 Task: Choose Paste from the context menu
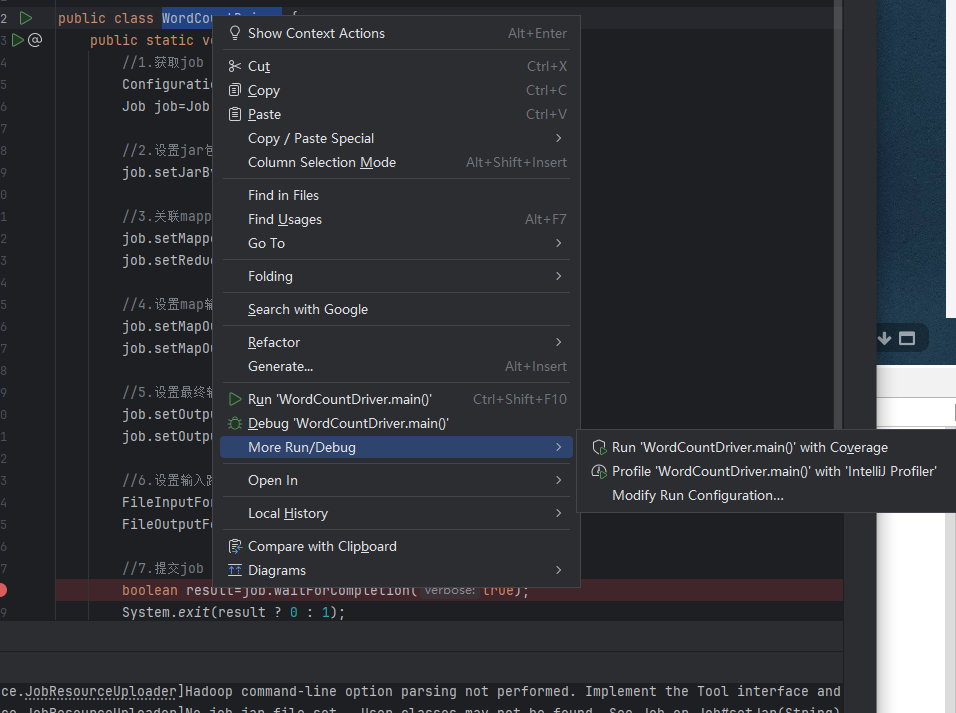396,114
